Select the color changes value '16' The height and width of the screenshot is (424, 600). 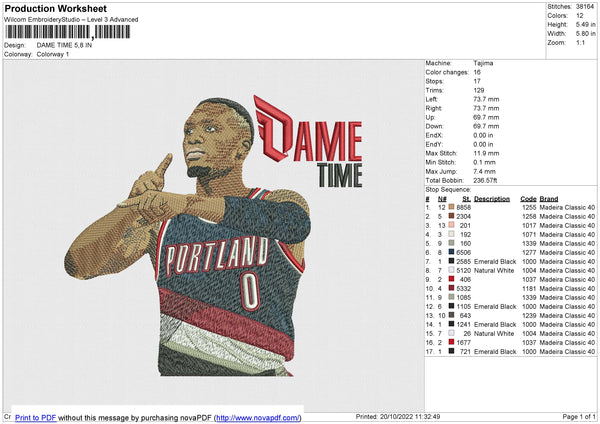[477, 72]
